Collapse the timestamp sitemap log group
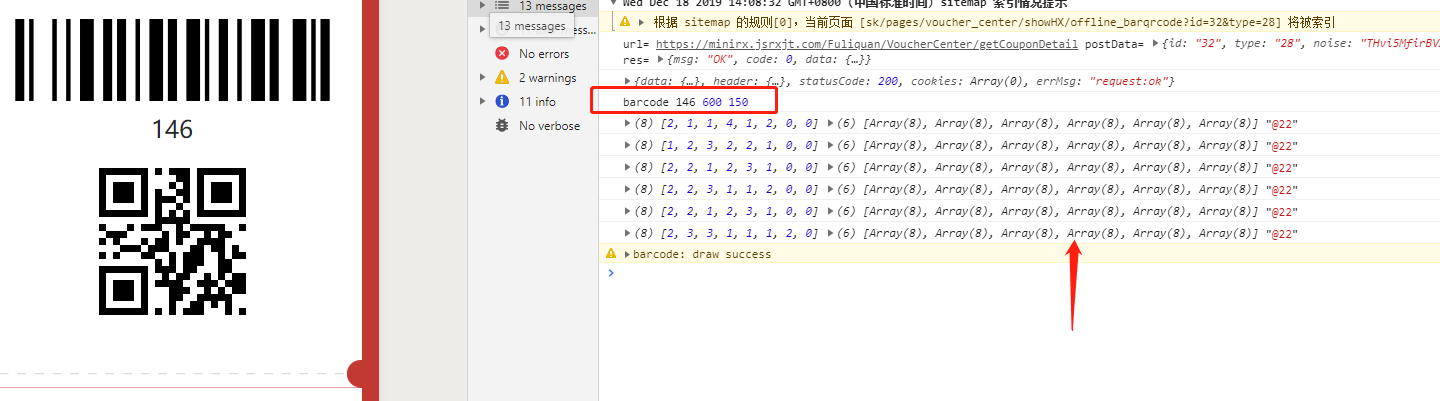The height and width of the screenshot is (401, 1440). click(612, 2)
